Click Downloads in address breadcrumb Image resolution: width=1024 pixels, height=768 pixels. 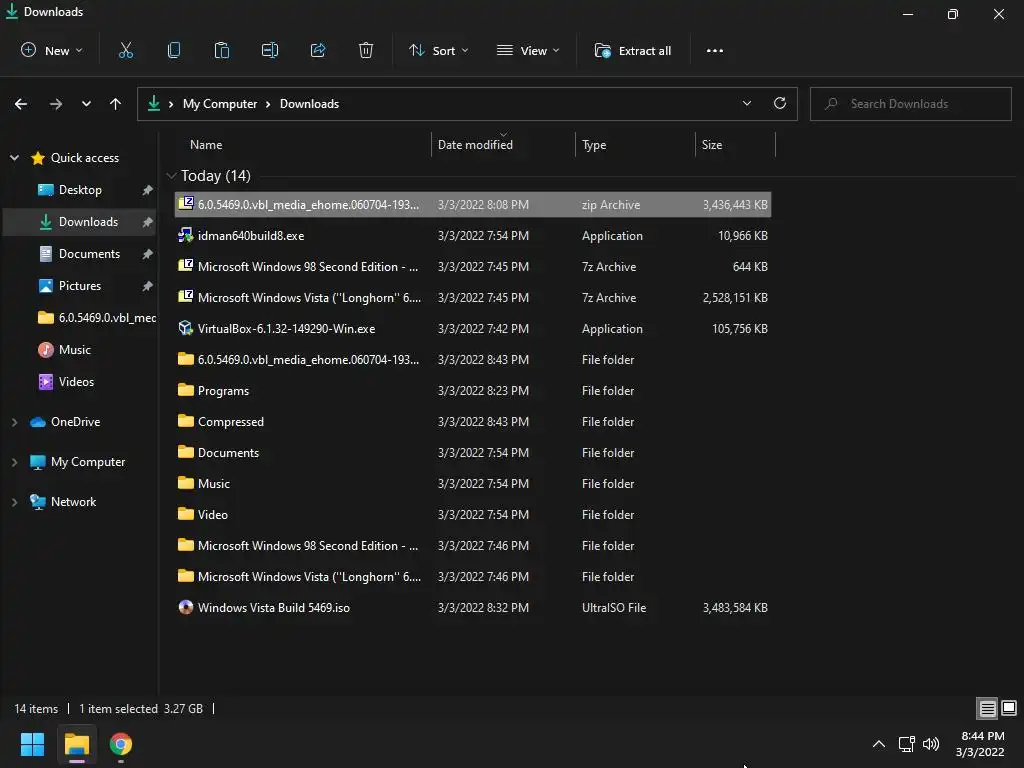click(x=309, y=104)
